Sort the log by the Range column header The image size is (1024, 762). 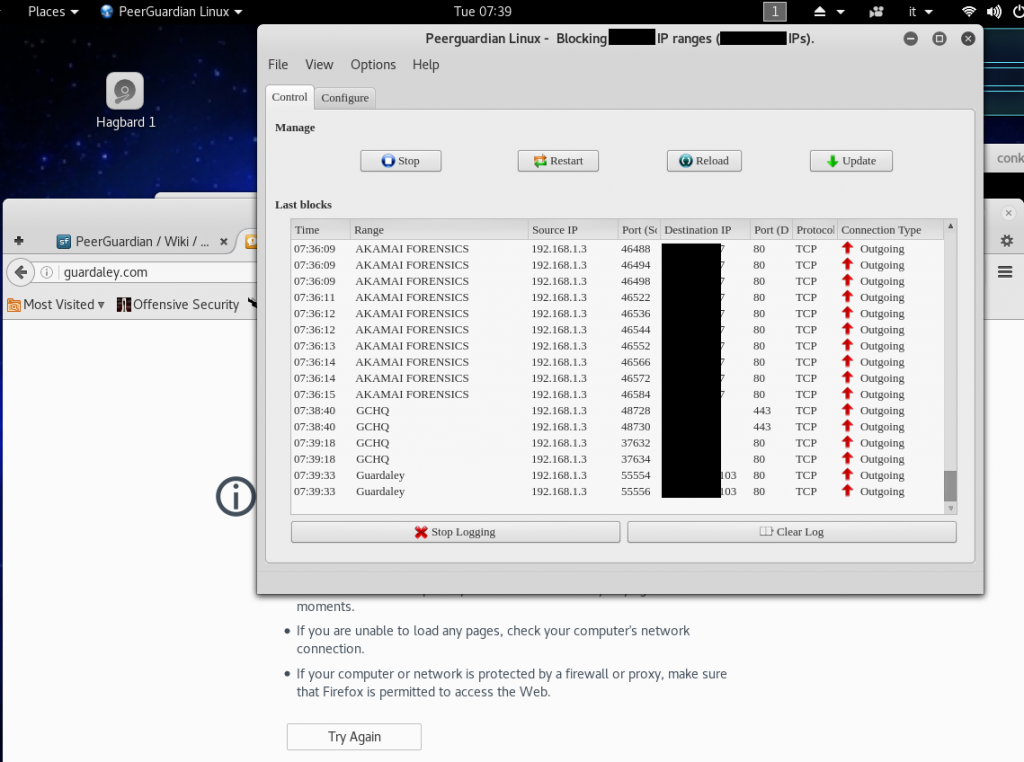tap(439, 230)
